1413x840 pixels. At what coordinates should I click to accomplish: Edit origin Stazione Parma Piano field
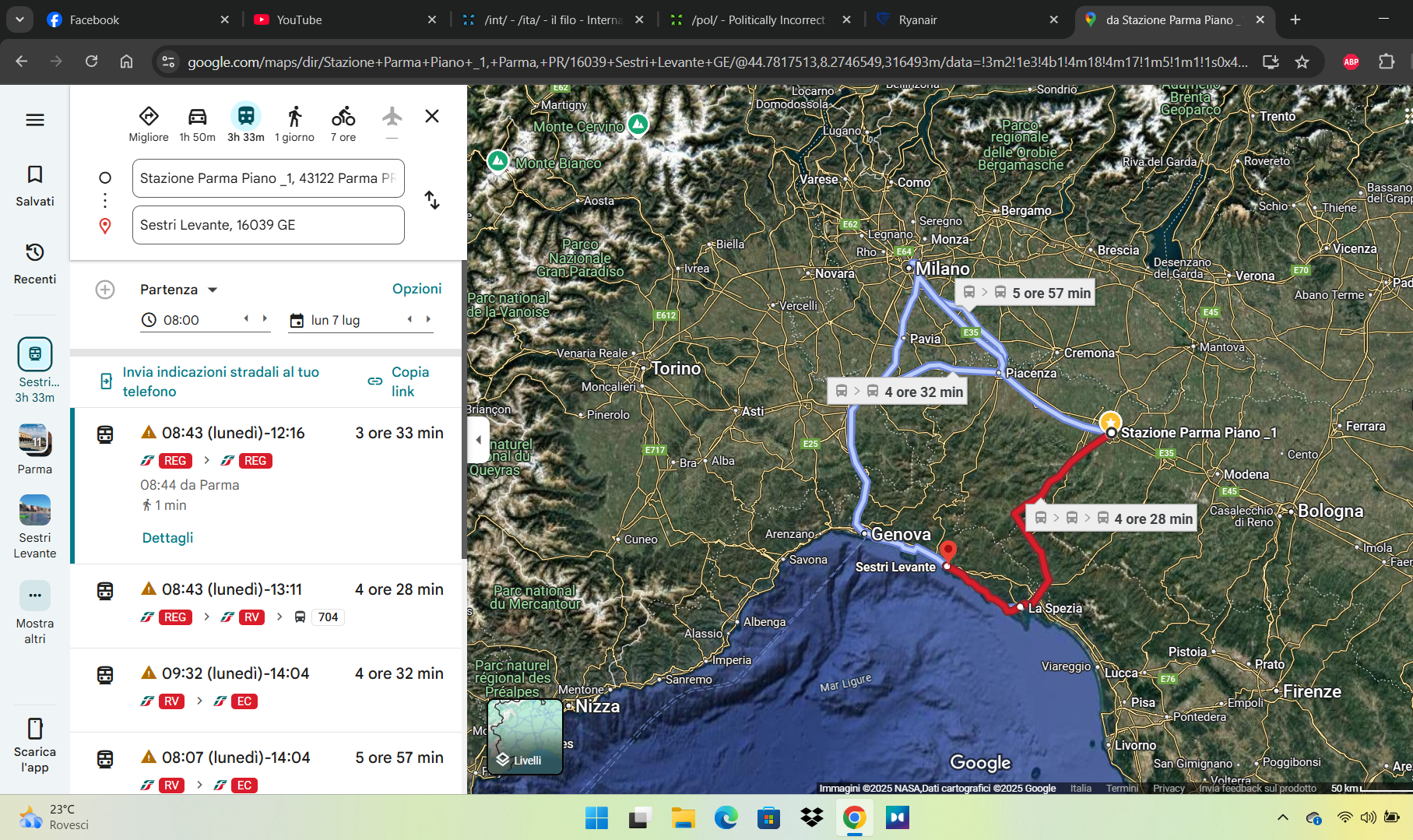pyautogui.click(x=269, y=178)
